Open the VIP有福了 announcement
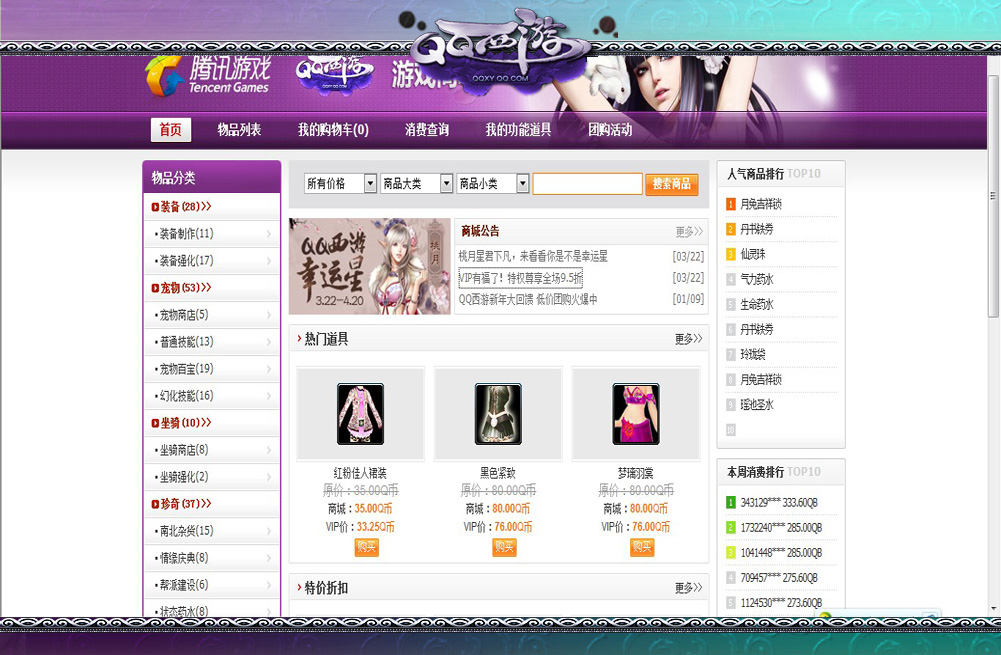Screen dimensions: 1001x655 (x=520, y=278)
